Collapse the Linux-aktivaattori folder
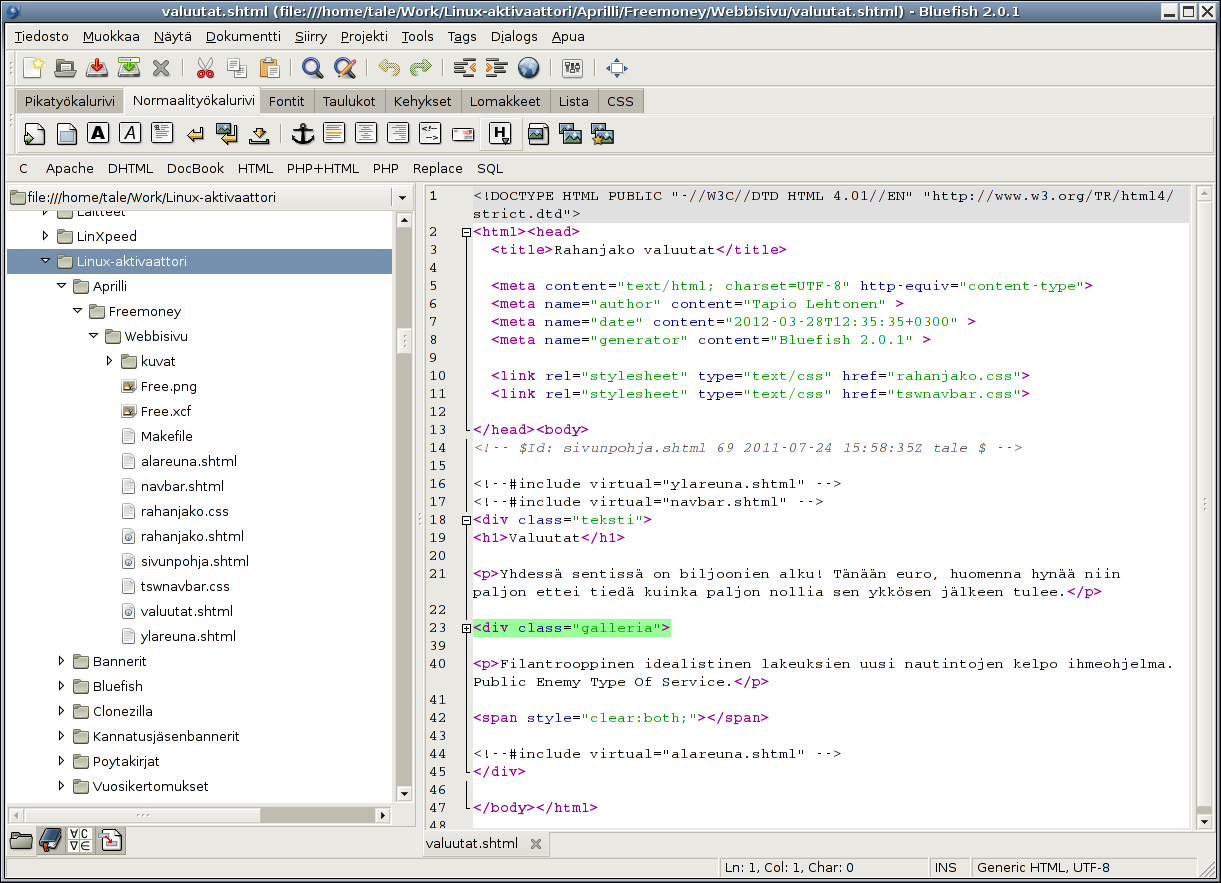The image size is (1221, 883). tap(45, 261)
